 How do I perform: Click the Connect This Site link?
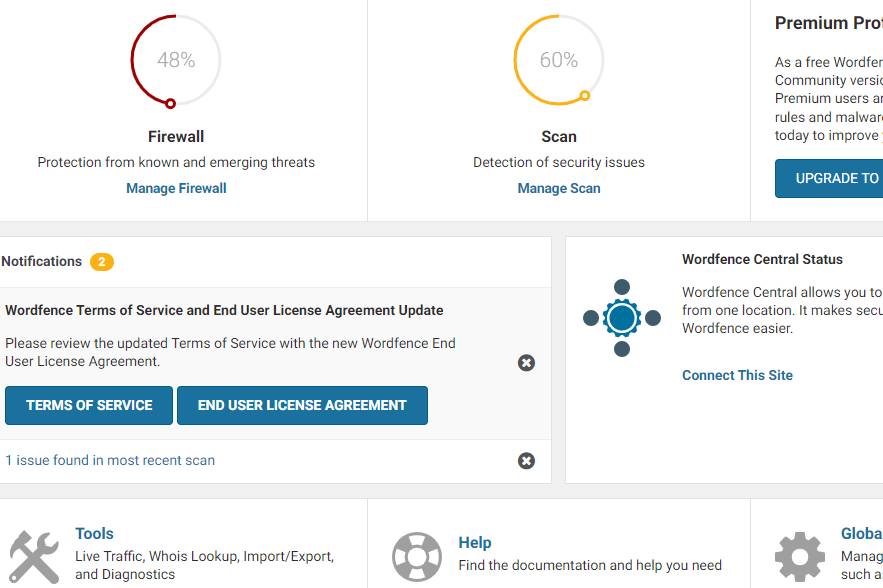737,375
